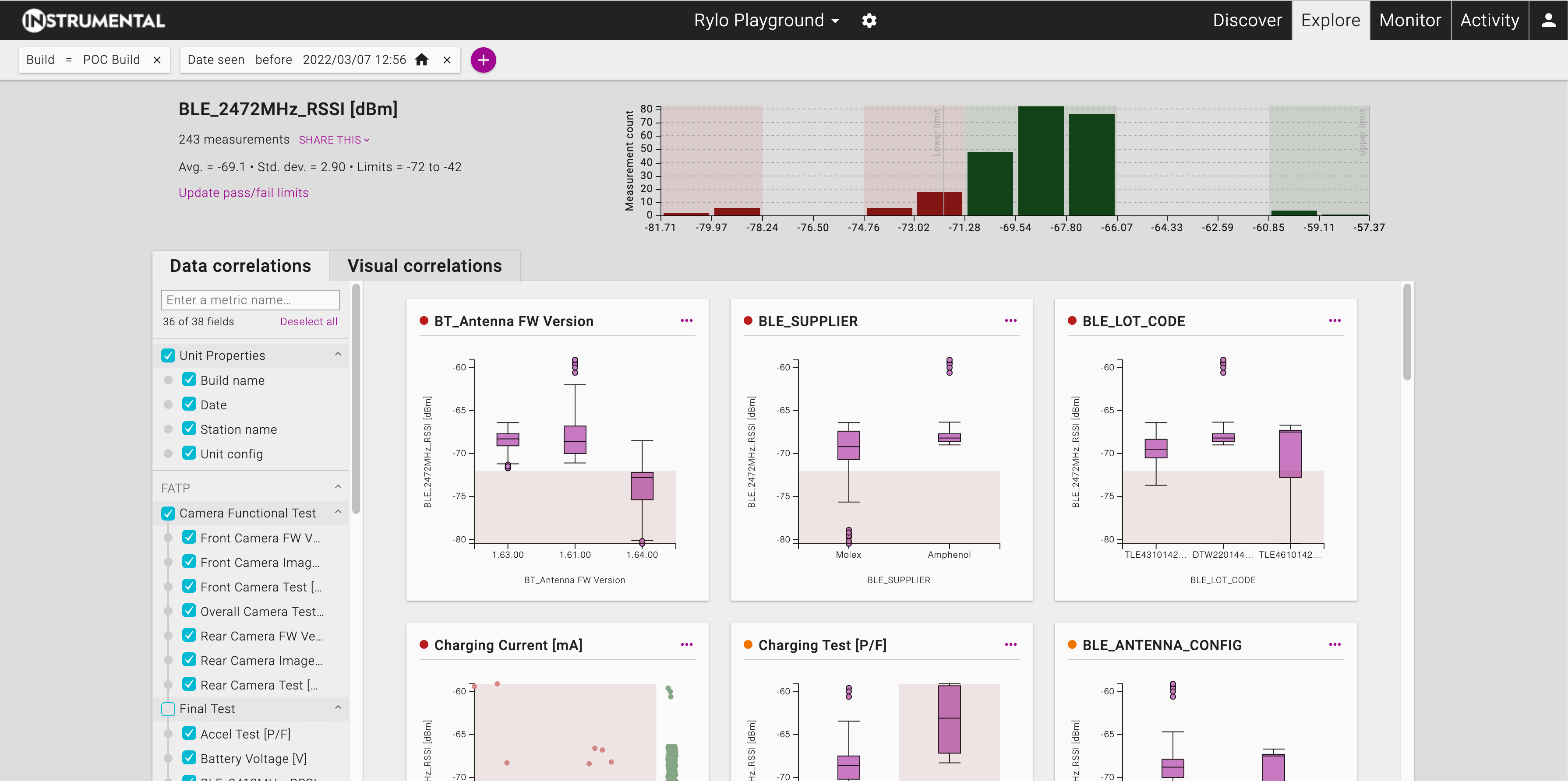Toggle the Station name checkbox

pyautogui.click(x=189, y=429)
